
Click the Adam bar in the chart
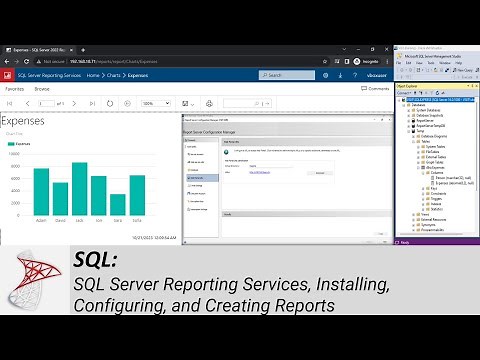[x=41, y=192]
